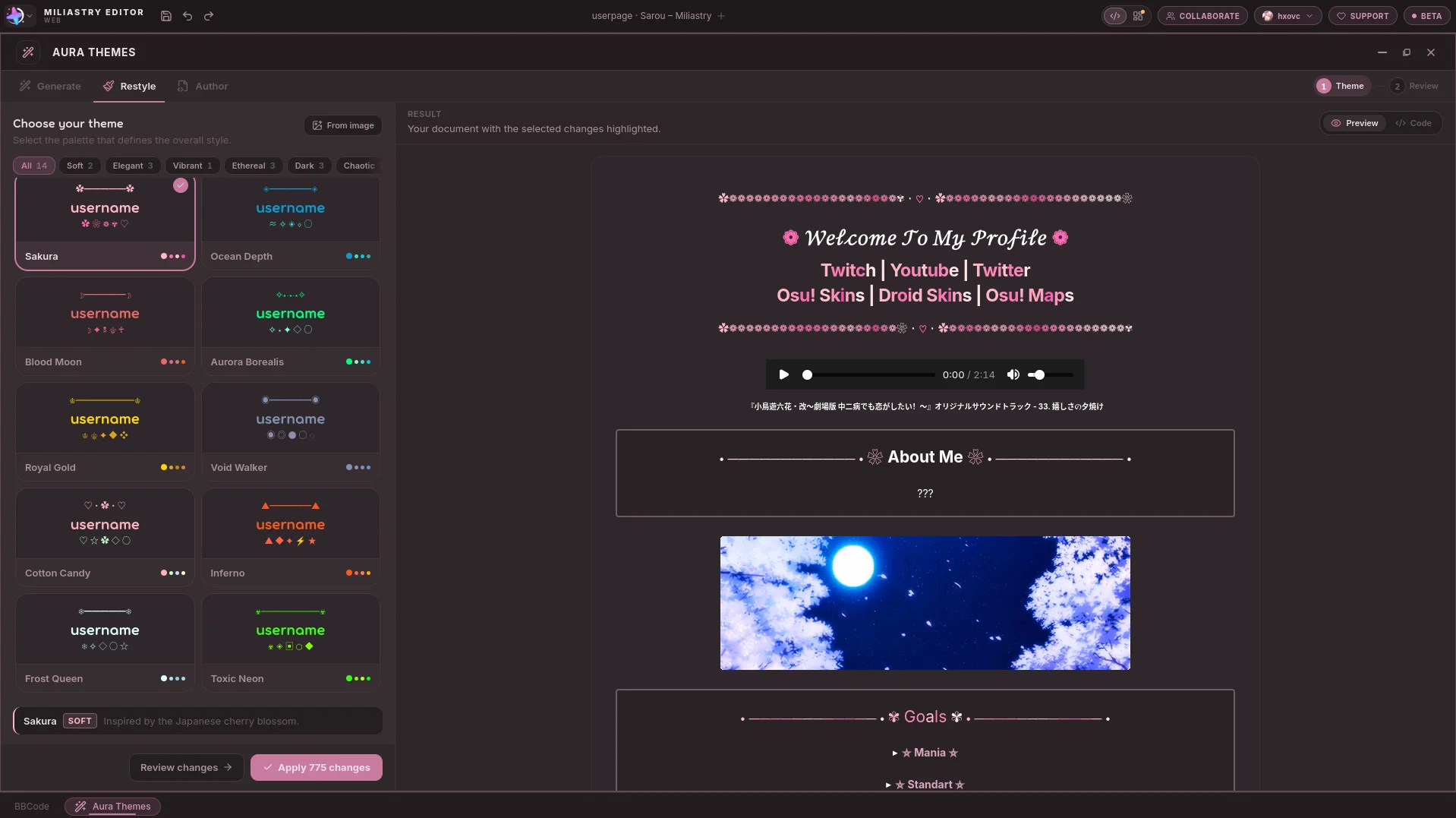Open the Osu! Skins link
The width and height of the screenshot is (1456, 818).
click(x=820, y=295)
